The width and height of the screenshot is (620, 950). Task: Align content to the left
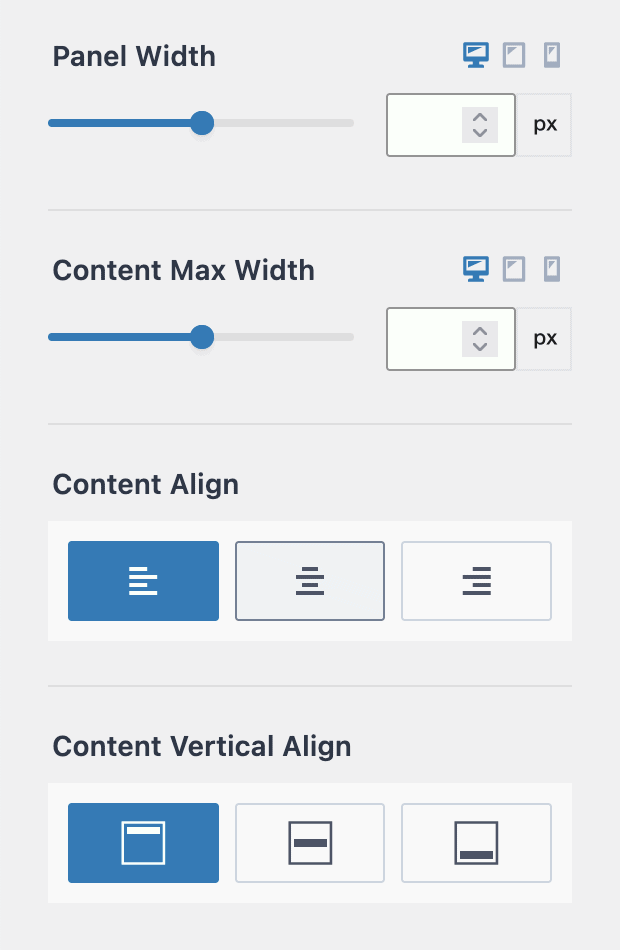click(143, 581)
